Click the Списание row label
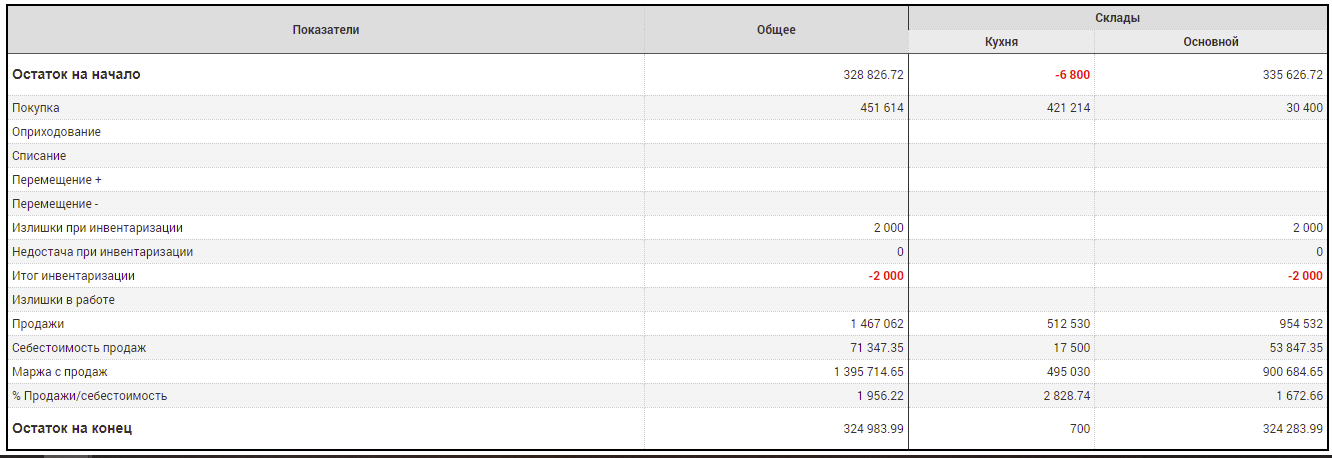This screenshot has height=458, width=1332. (39, 156)
